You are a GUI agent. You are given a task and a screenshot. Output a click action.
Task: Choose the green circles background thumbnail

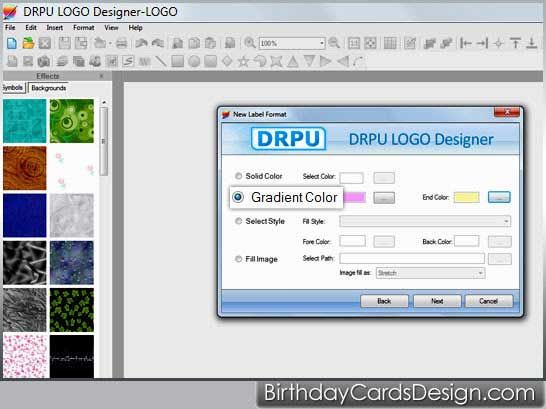pyautogui.click(x=72, y=121)
